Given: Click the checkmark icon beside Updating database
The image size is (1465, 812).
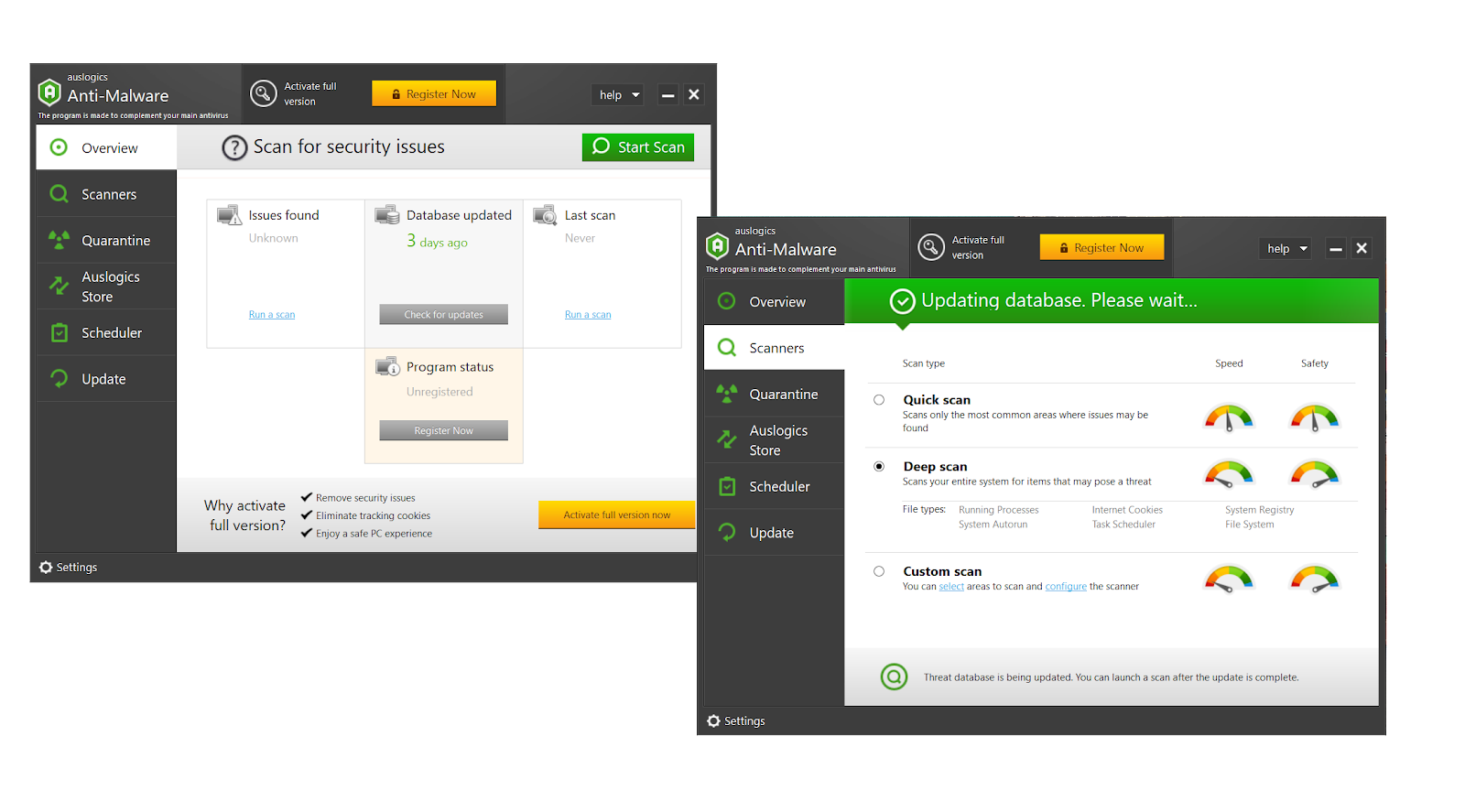Looking at the screenshot, I should tap(903, 301).
